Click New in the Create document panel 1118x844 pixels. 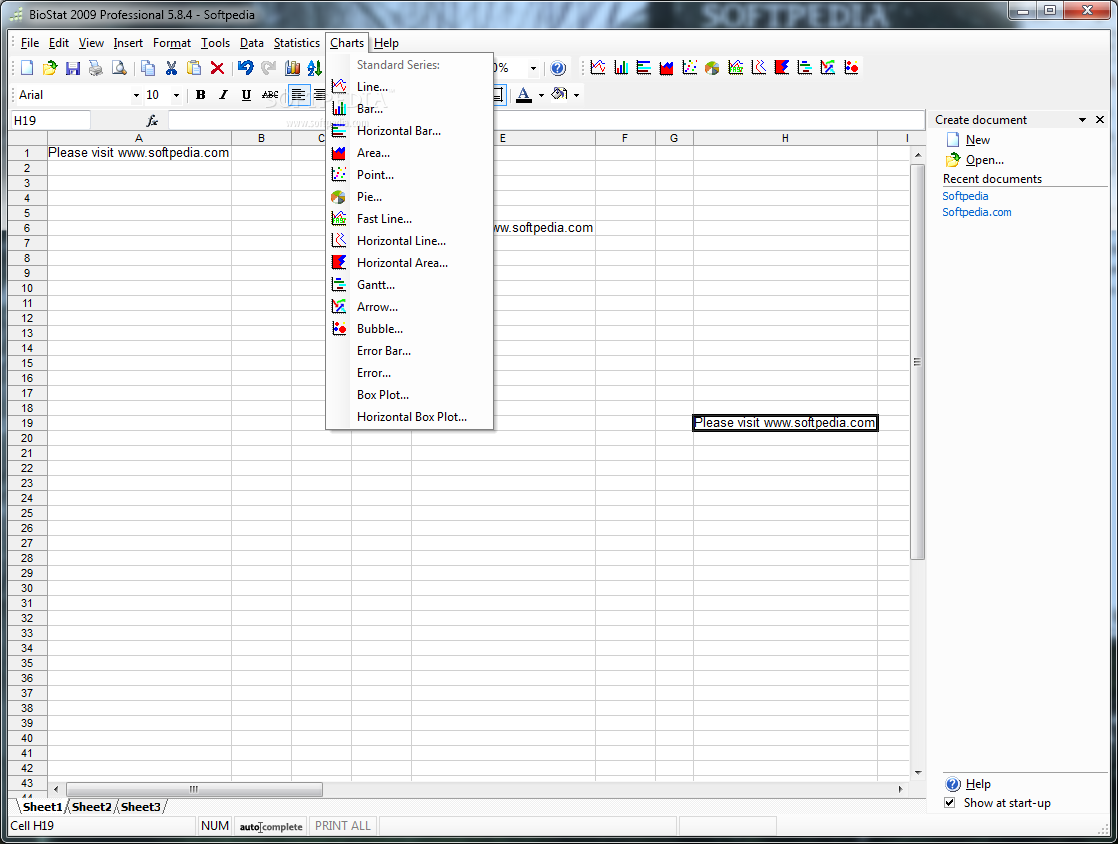(978, 140)
